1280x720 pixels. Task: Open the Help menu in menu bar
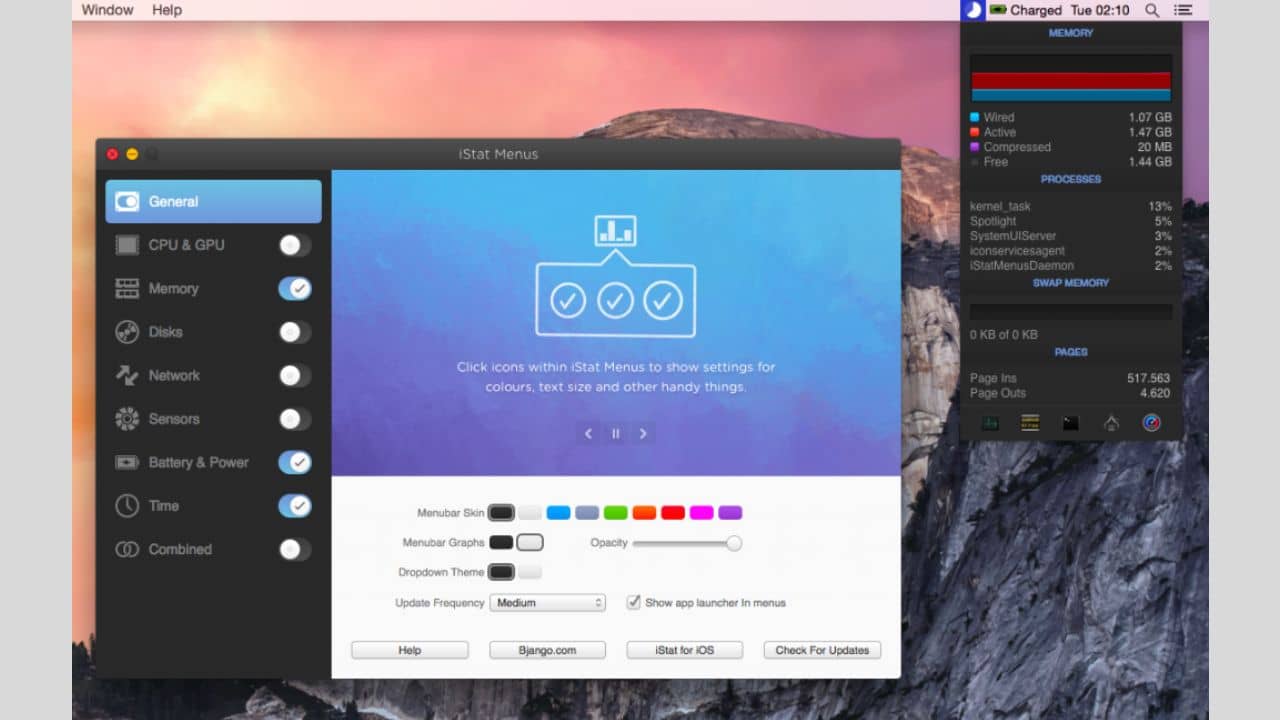pos(167,10)
